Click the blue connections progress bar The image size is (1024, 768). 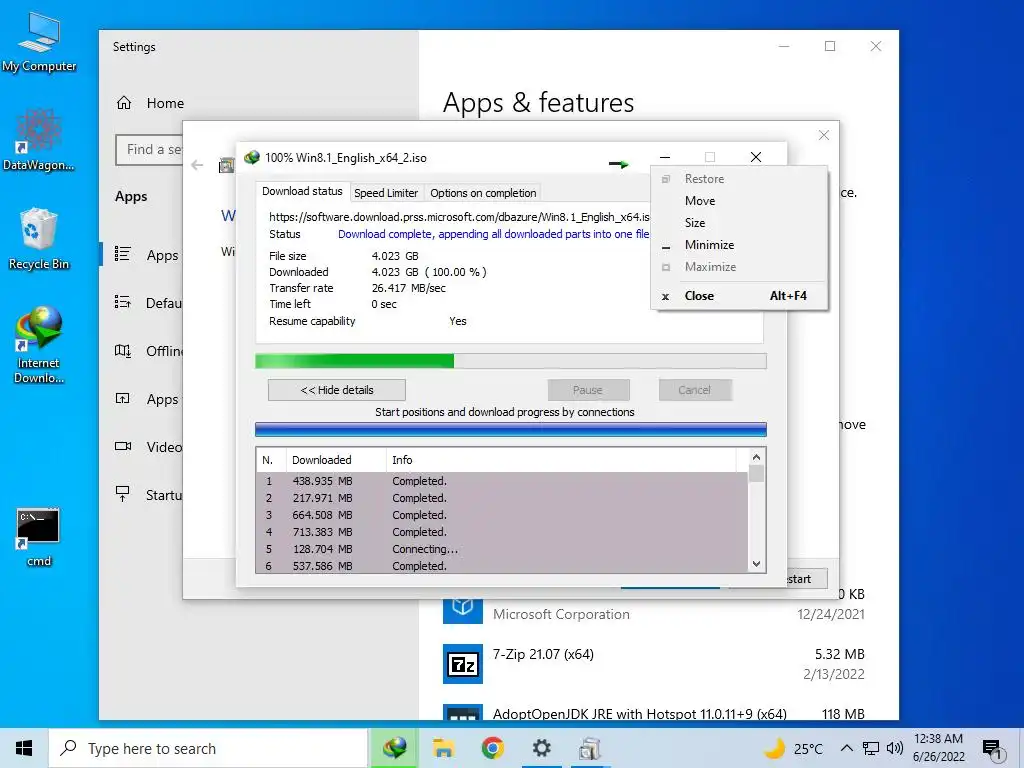click(511, 429)
